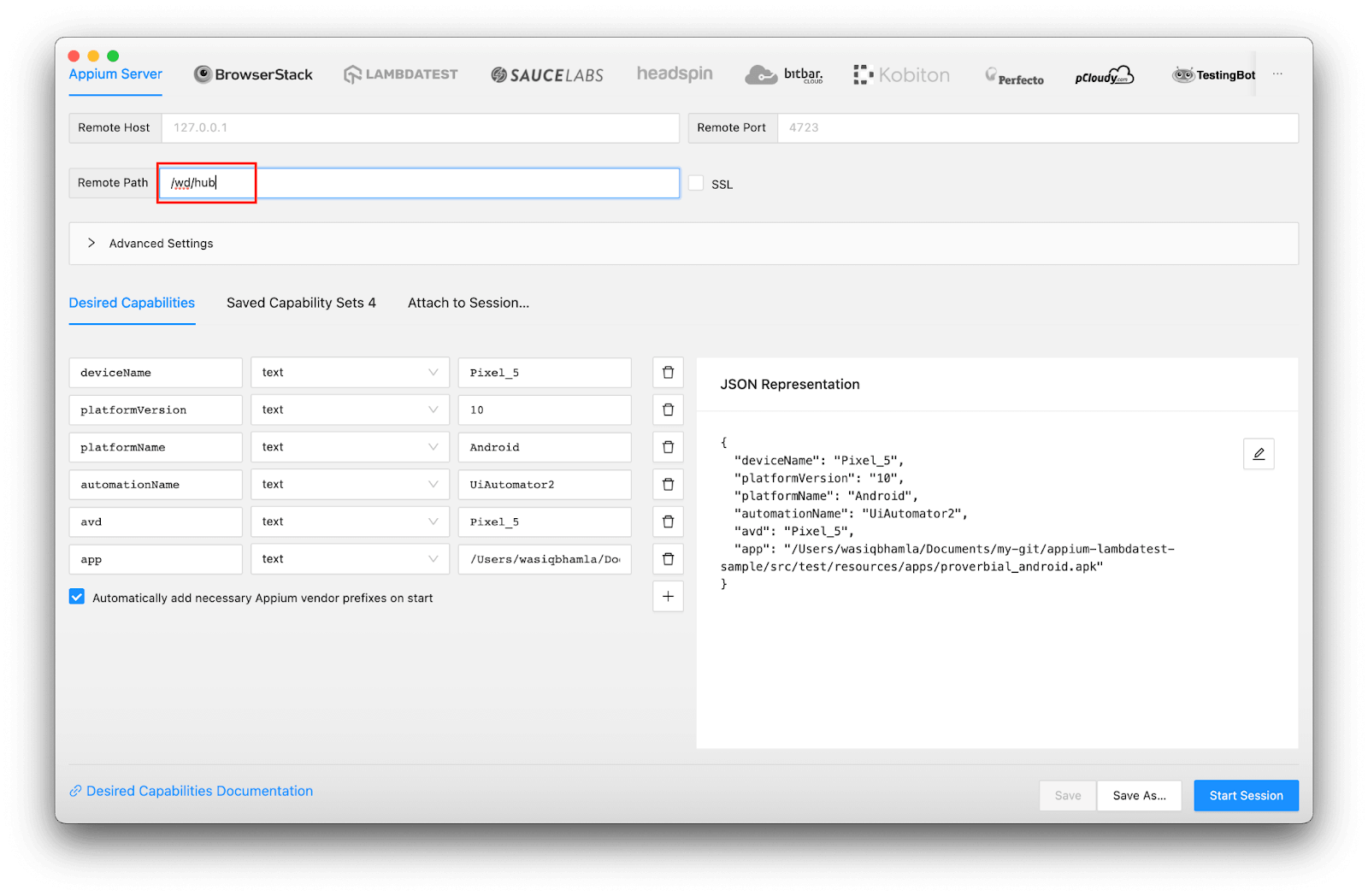Toggle the SSL checkbox
This screenshot has width=1368, height=896.
(x=696, y=183)
